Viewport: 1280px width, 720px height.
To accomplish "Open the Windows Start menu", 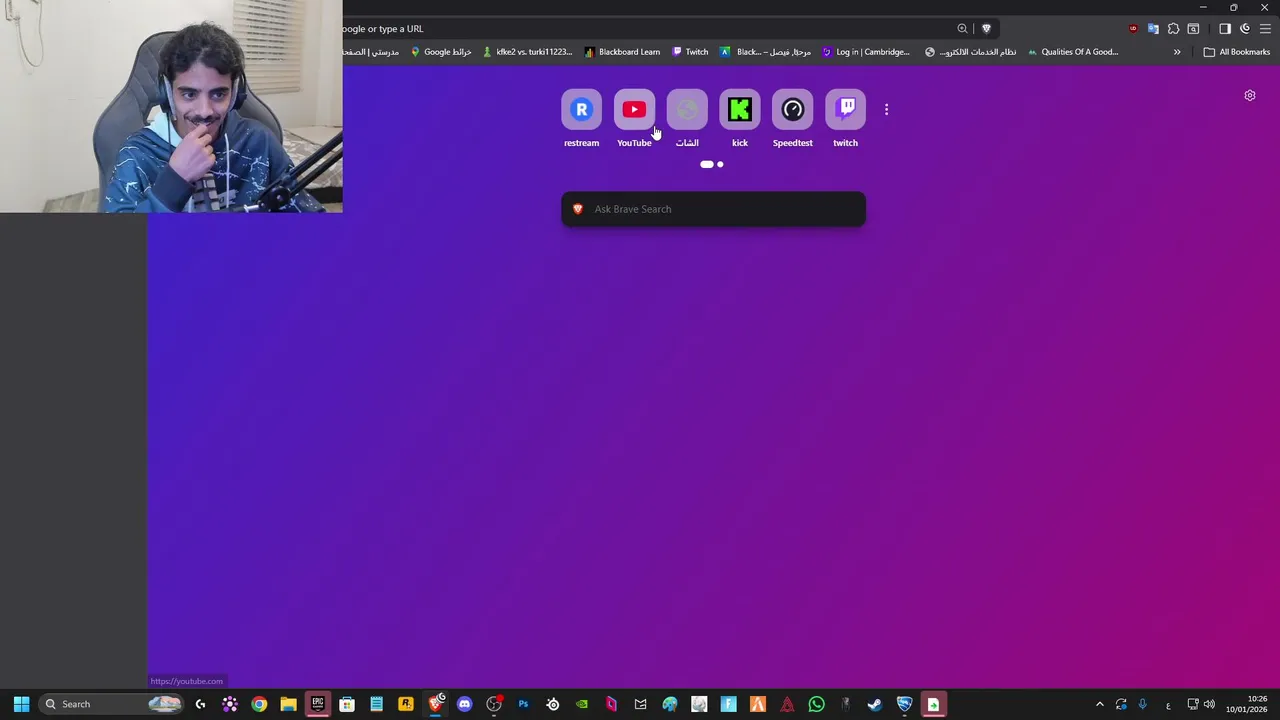I will 21,704.
